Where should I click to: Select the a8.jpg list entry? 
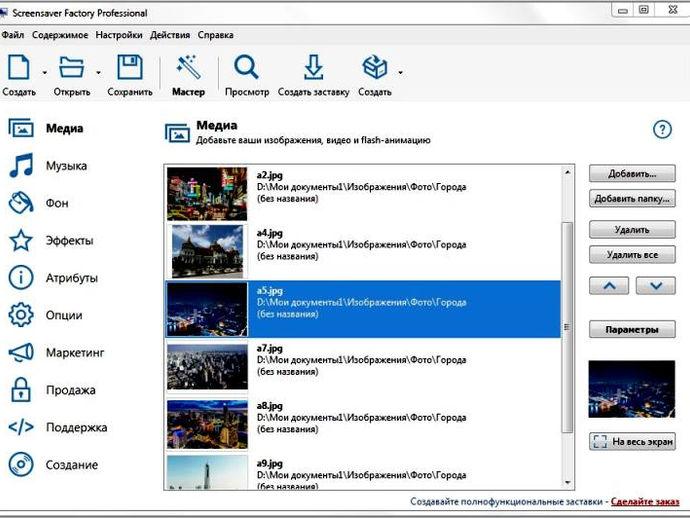click(x=363, y=424)
